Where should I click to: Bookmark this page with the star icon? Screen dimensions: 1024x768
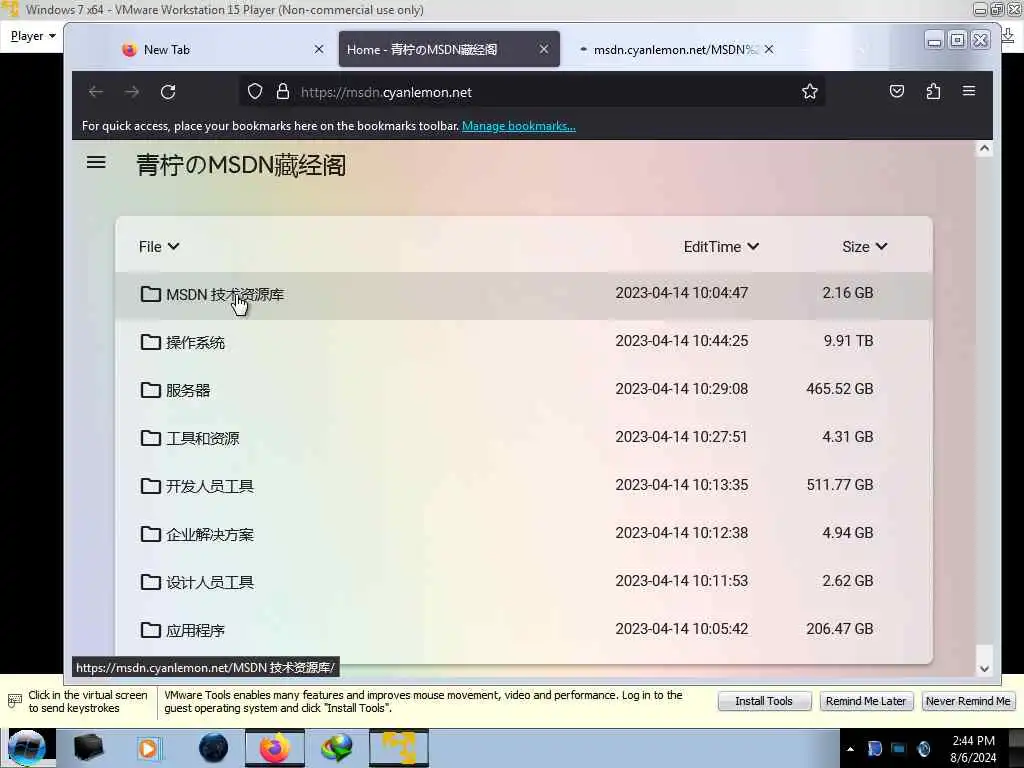click(x=810, y=91)
